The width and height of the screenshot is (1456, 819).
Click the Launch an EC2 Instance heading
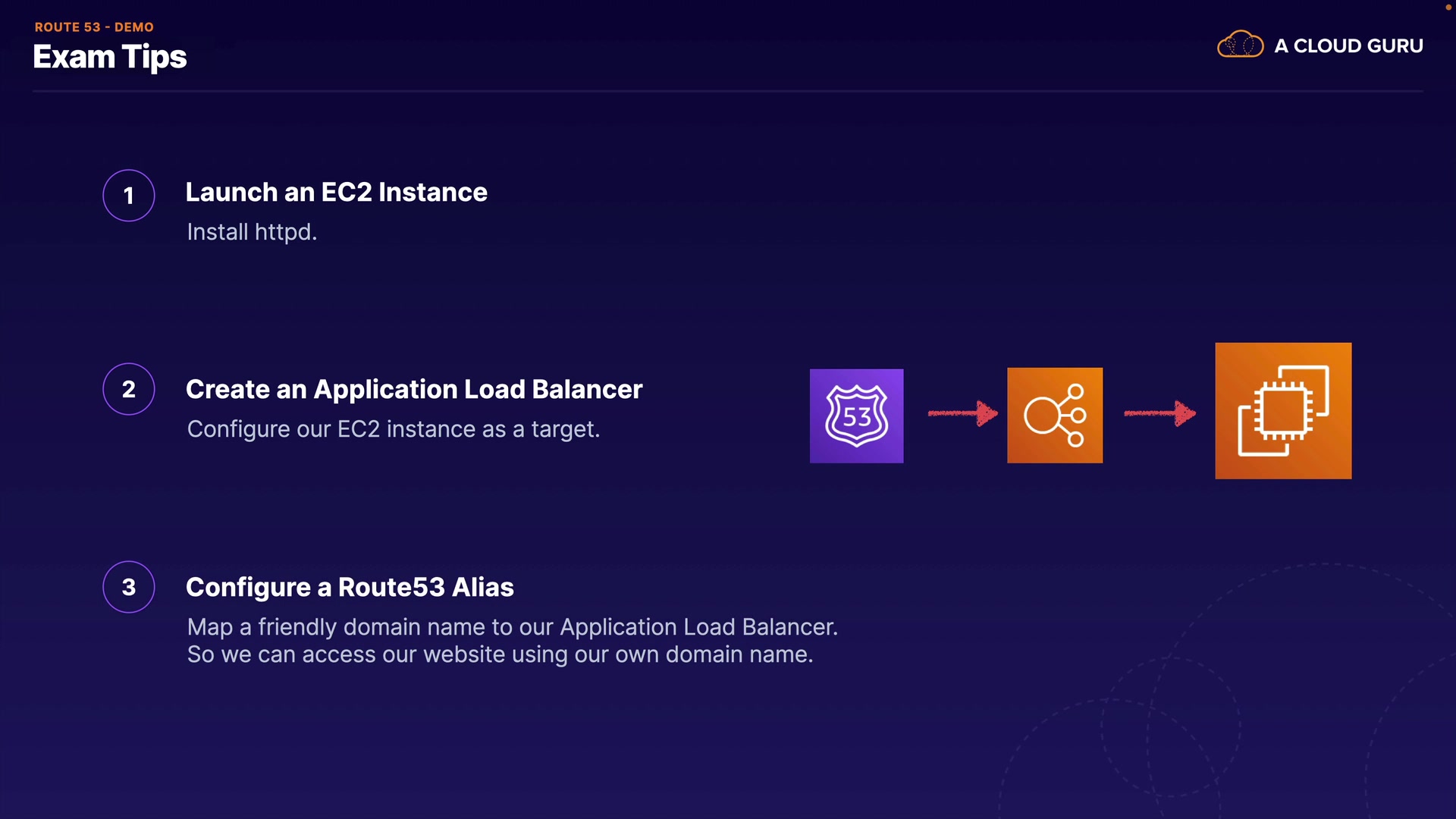[336, 192]
